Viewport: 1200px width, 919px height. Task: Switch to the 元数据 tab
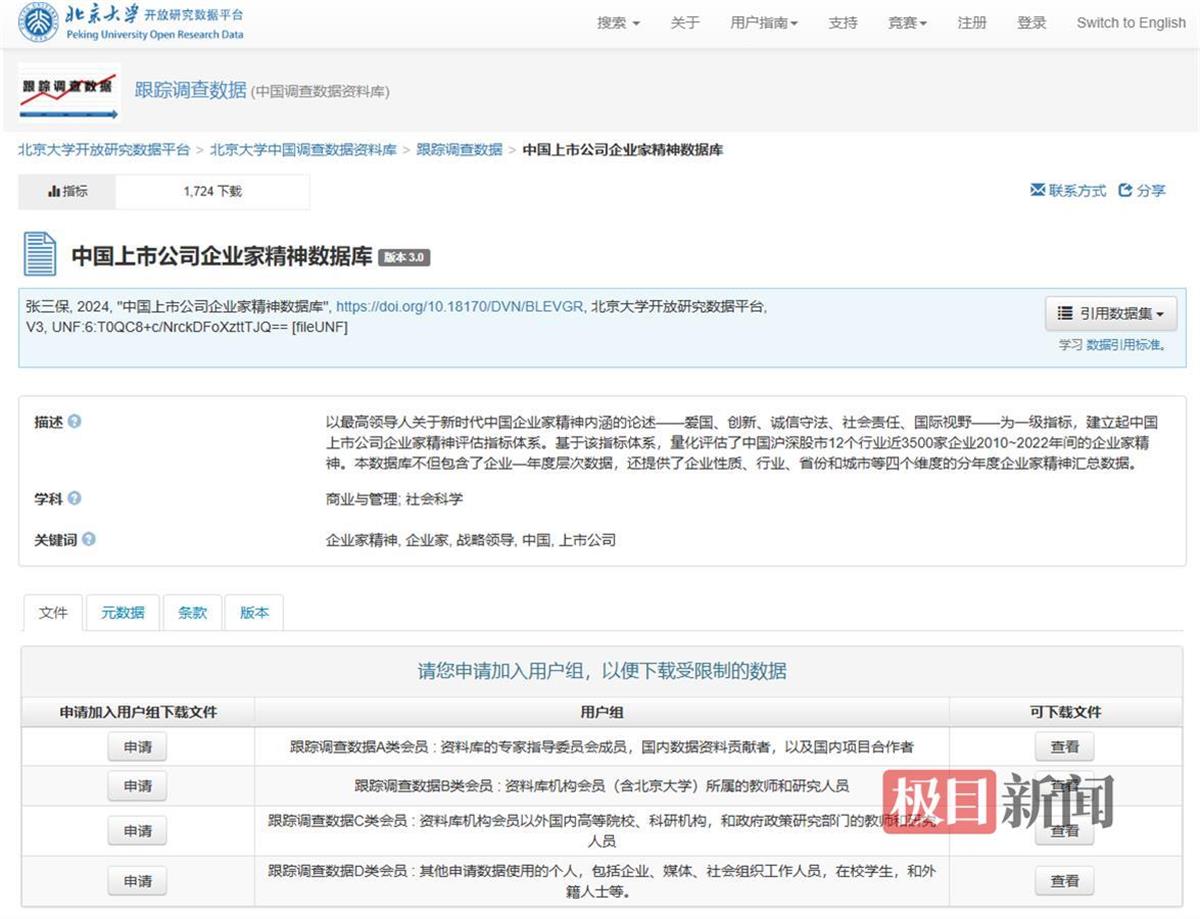click(122, 612)
